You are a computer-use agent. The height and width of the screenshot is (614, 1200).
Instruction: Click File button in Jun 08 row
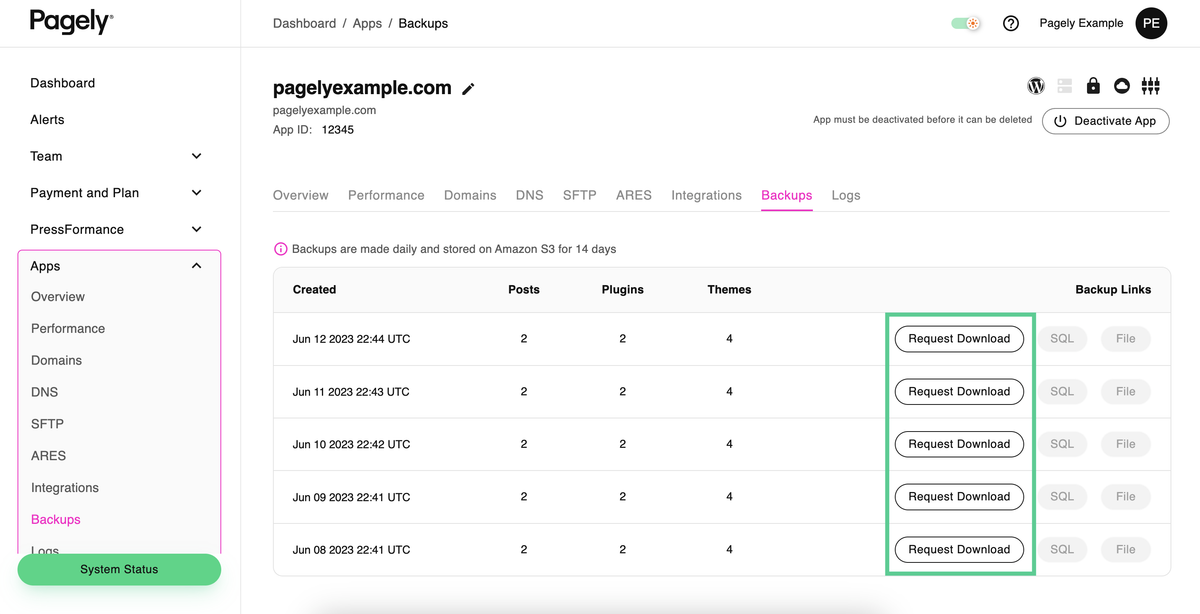coord(1126,549)
